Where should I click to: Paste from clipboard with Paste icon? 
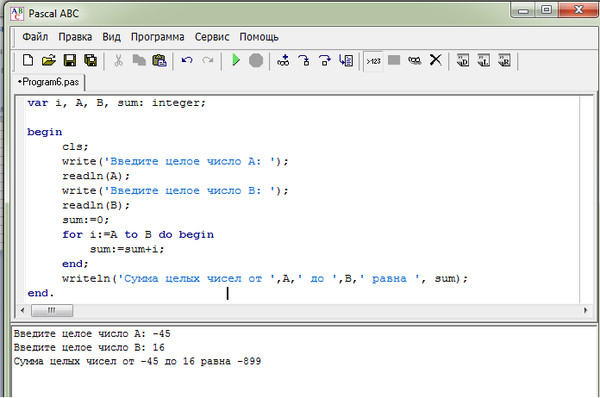point(160,60)
